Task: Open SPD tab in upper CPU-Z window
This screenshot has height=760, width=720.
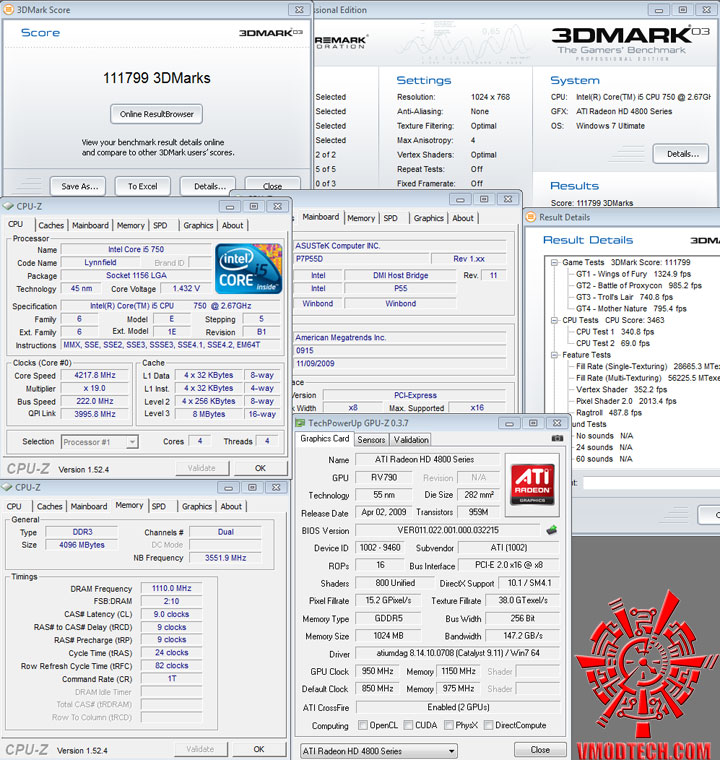Action: click(160, 225)
